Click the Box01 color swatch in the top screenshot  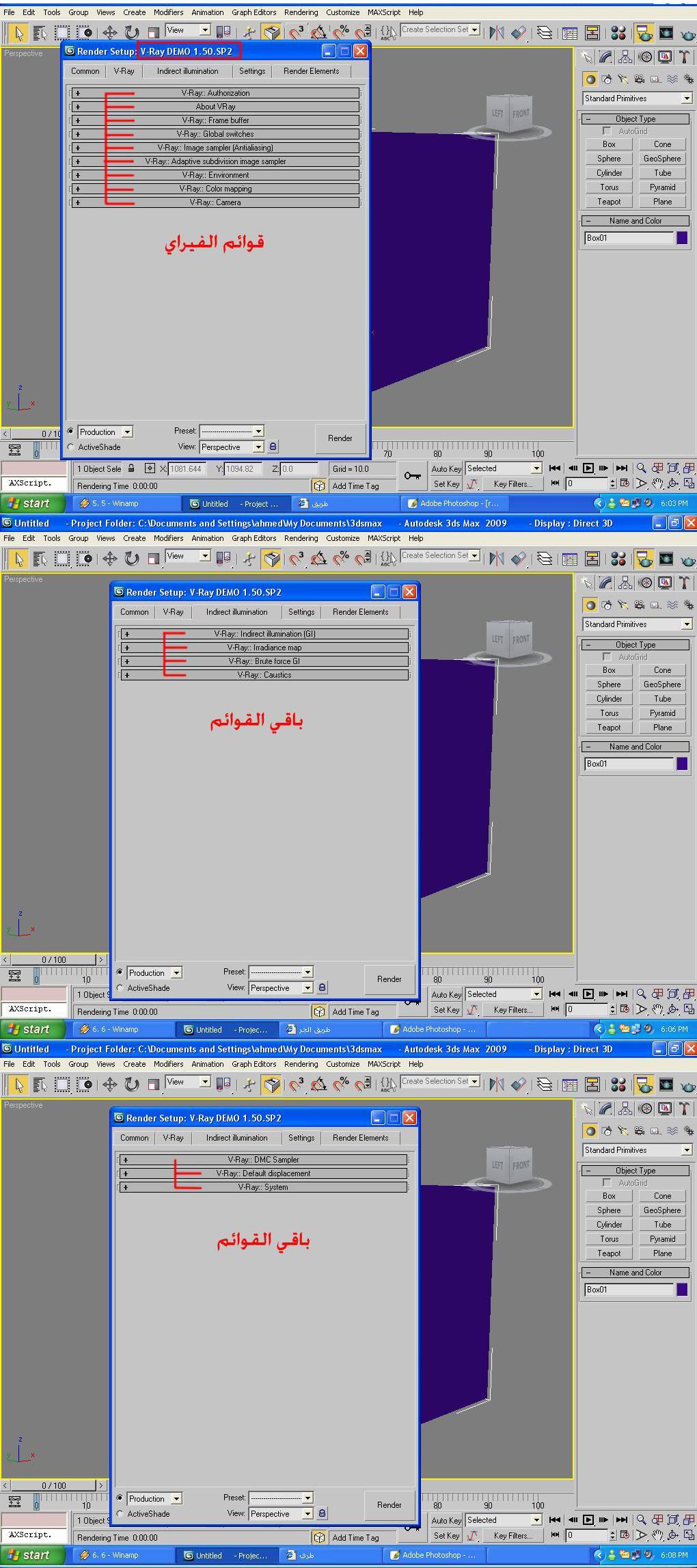click(682, 238)
